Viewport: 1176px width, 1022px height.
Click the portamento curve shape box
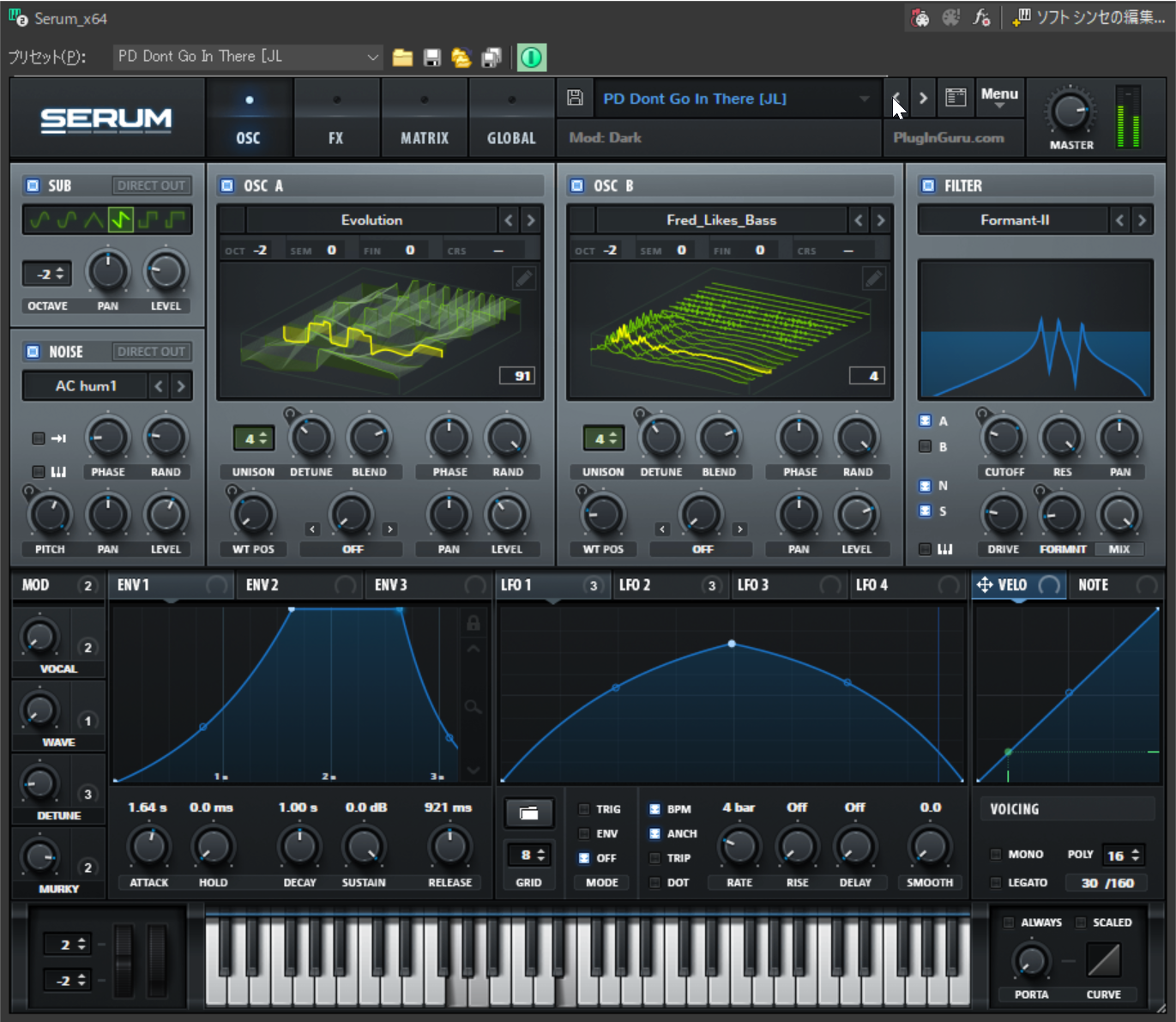coord(1104,959)
